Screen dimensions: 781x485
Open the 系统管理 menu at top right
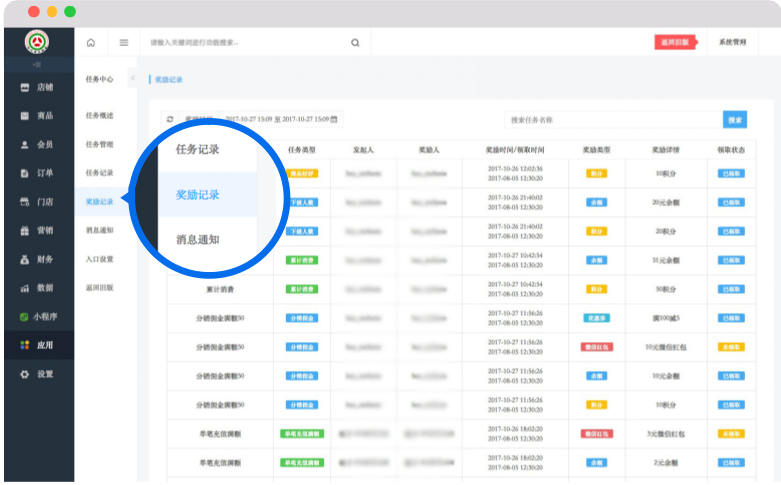coord(732,43)
